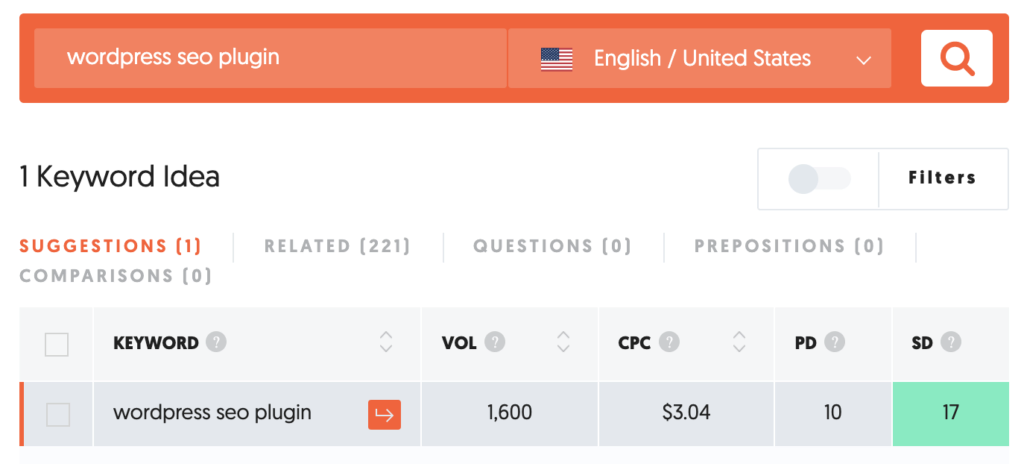Sort by the CPC column arrows
Image resolution: width=1024 pixels, height=464 pixels.
pyautogui.click(x=739, y=342)
